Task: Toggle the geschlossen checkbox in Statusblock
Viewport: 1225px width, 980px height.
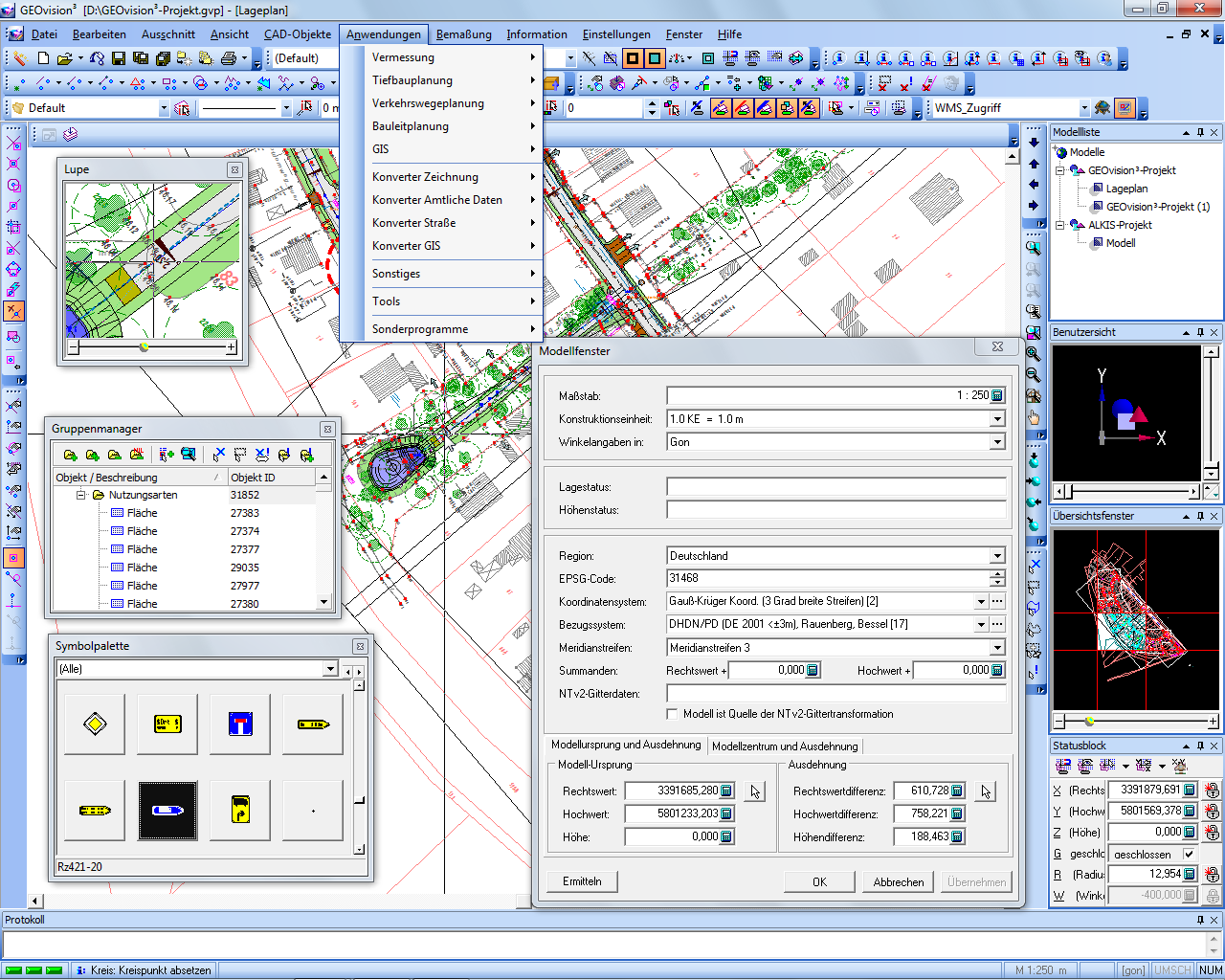Action: (x=1190, y=854)
